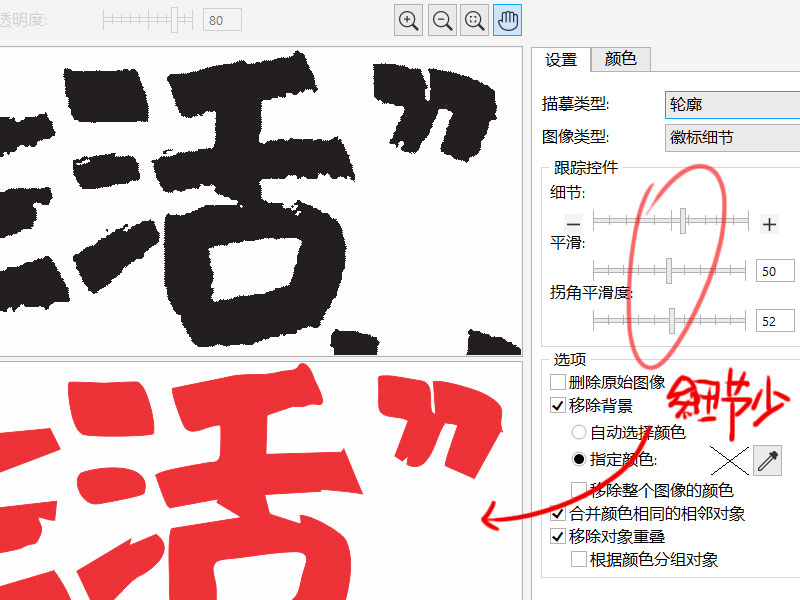Click the 拐角平滑度 value field showing 52
The width and height of the screenshot is (800, 600).
775,321
